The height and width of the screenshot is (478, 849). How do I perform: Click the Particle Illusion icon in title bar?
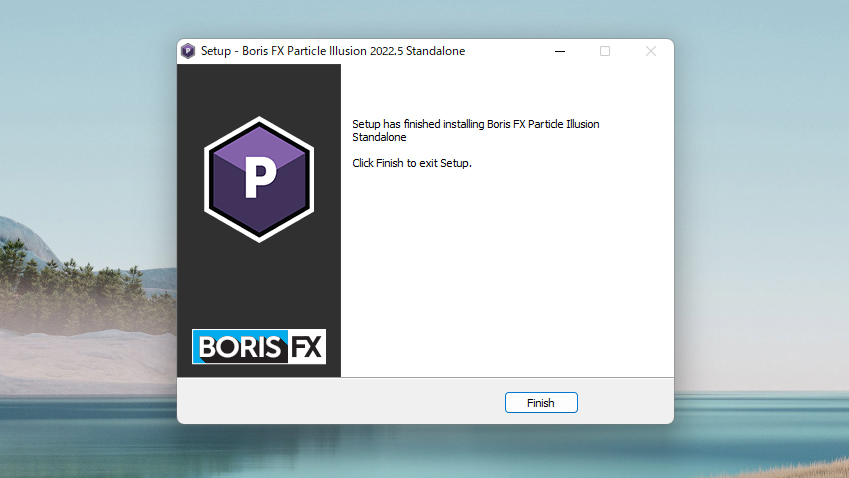coord(188,51)
